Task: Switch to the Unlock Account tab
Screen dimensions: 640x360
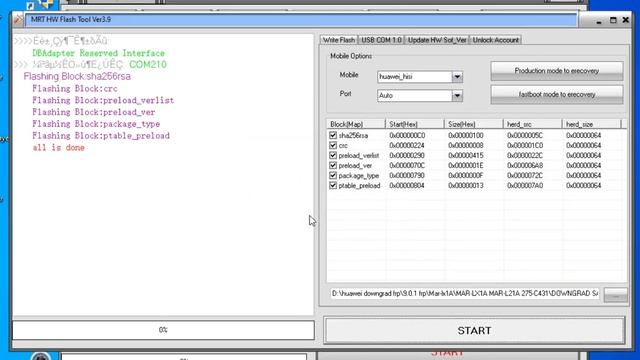Action: pos(496,40)
